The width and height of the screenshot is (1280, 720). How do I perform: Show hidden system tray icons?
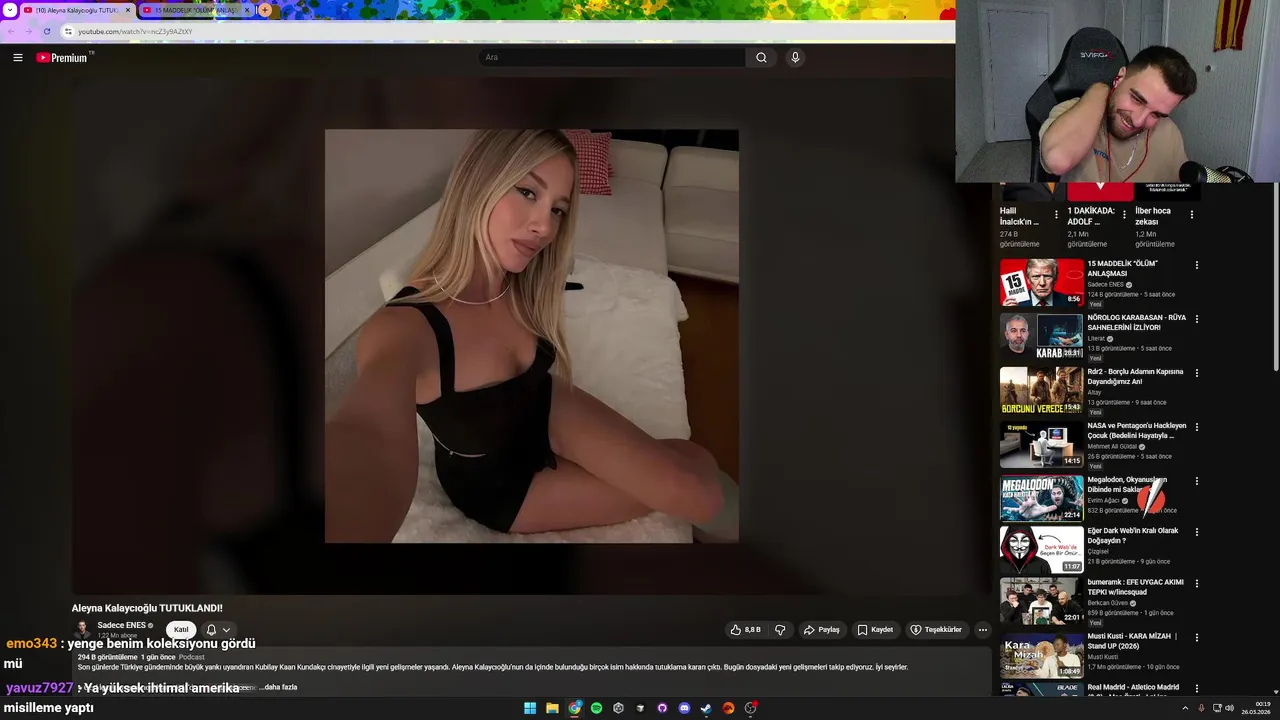pos(1187,708)
